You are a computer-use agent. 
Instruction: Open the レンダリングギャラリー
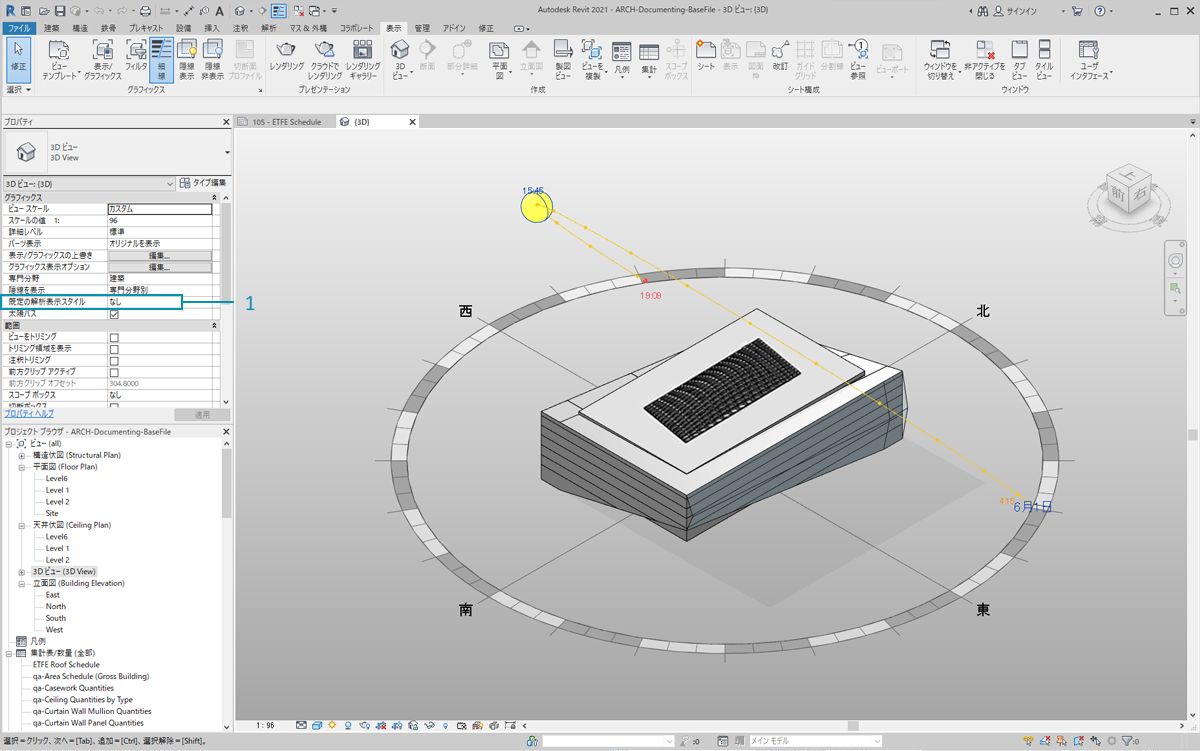(x=363, y=59)
